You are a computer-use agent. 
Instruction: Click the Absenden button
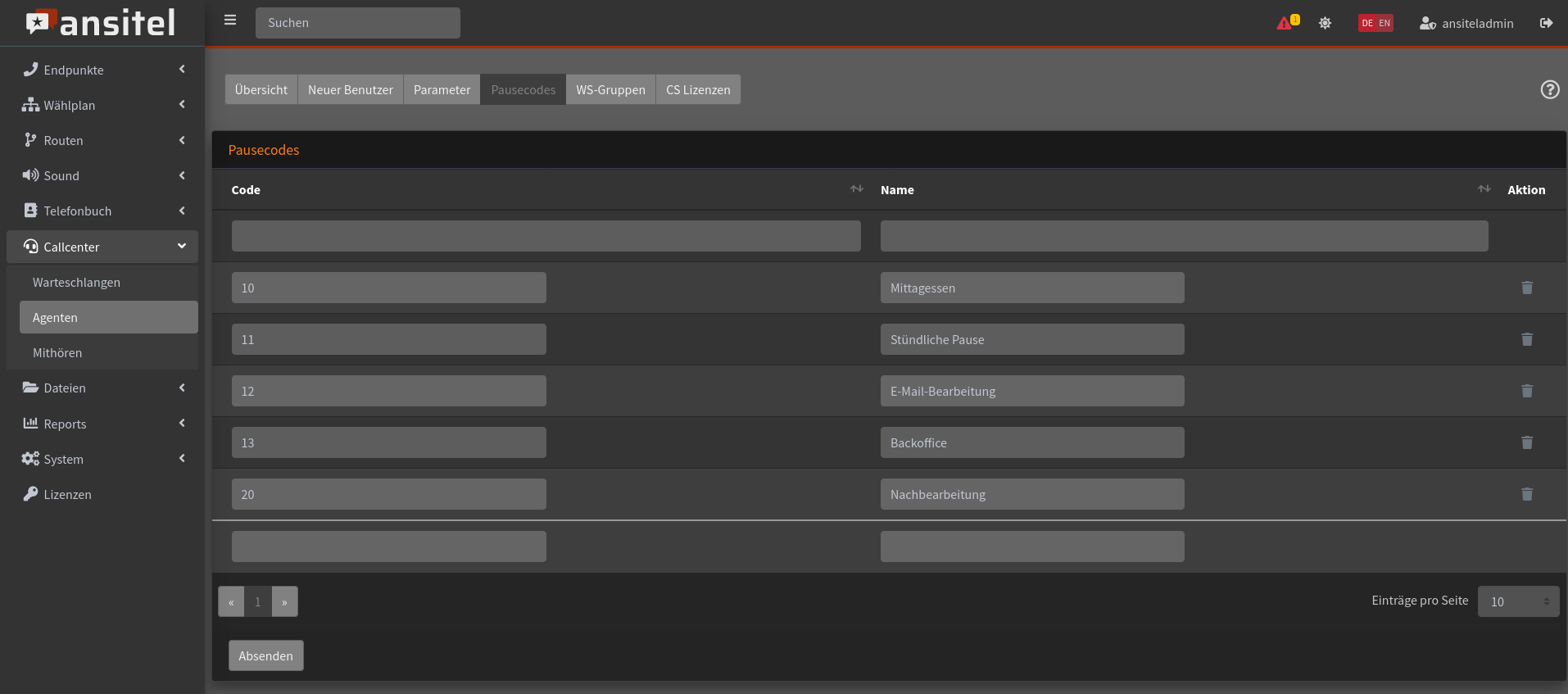[x=265, y=655]
